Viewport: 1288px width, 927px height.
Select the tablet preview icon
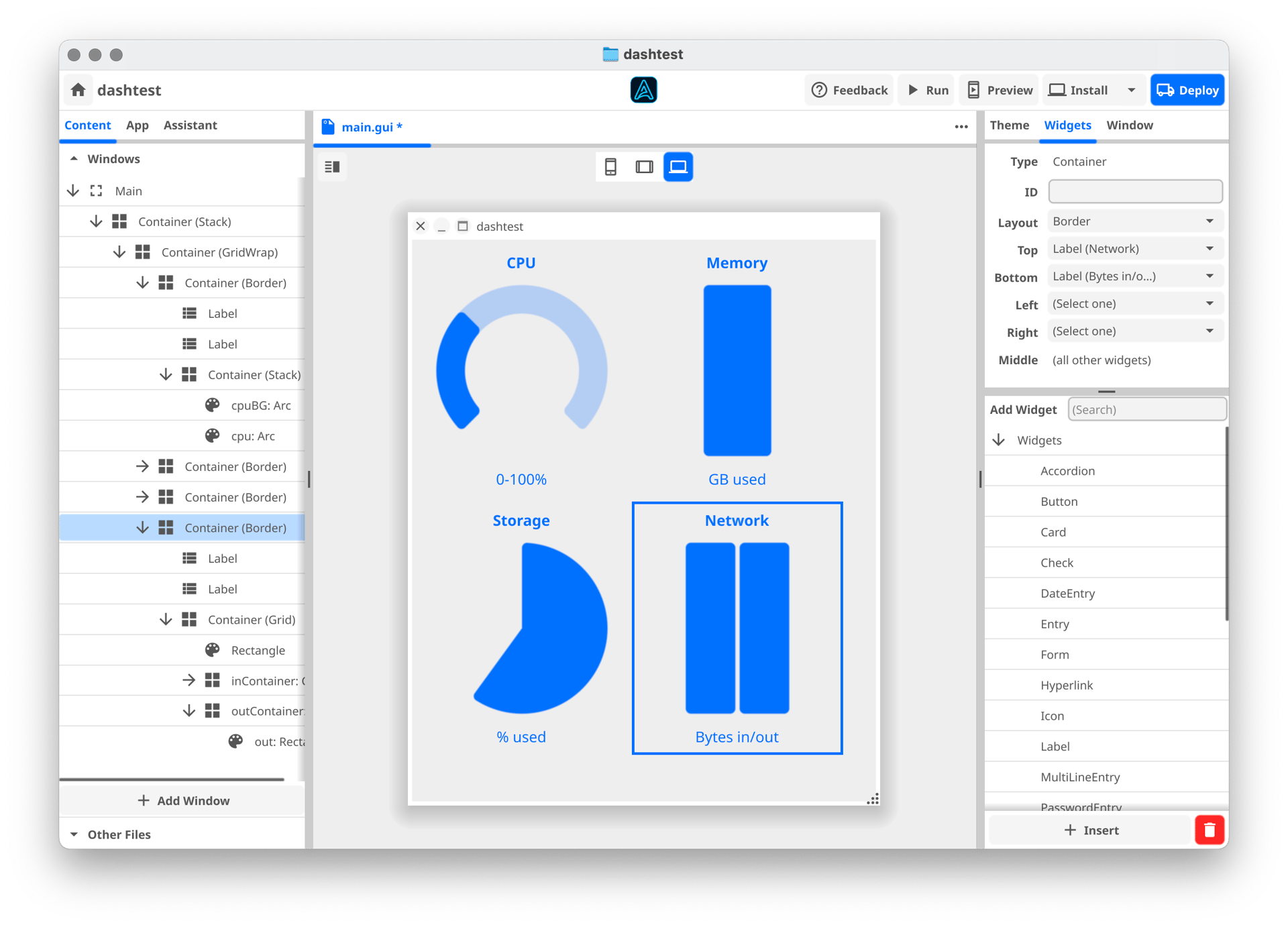[644, 167]
